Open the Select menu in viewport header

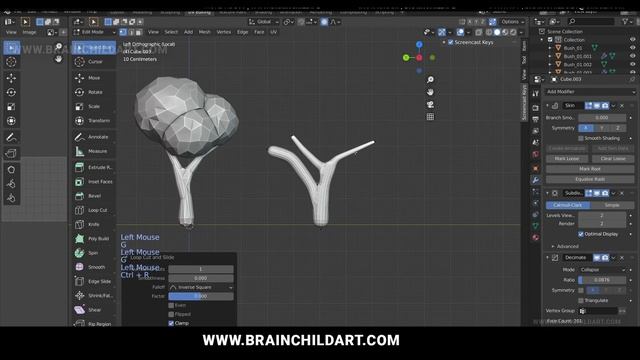point(171,32)
